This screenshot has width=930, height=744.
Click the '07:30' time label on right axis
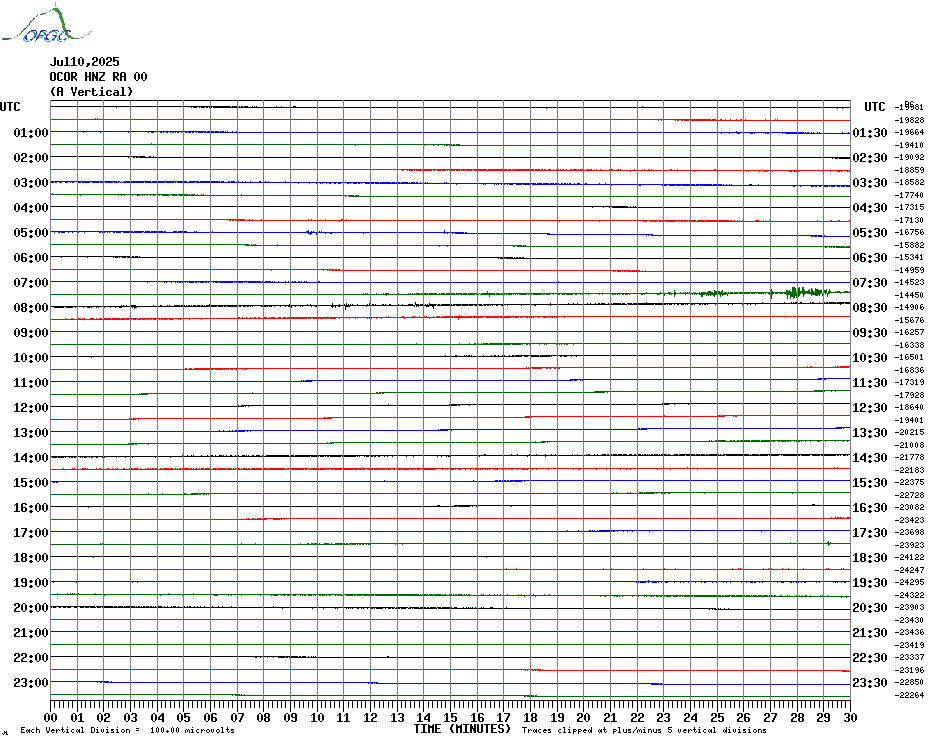click(870, 282)
